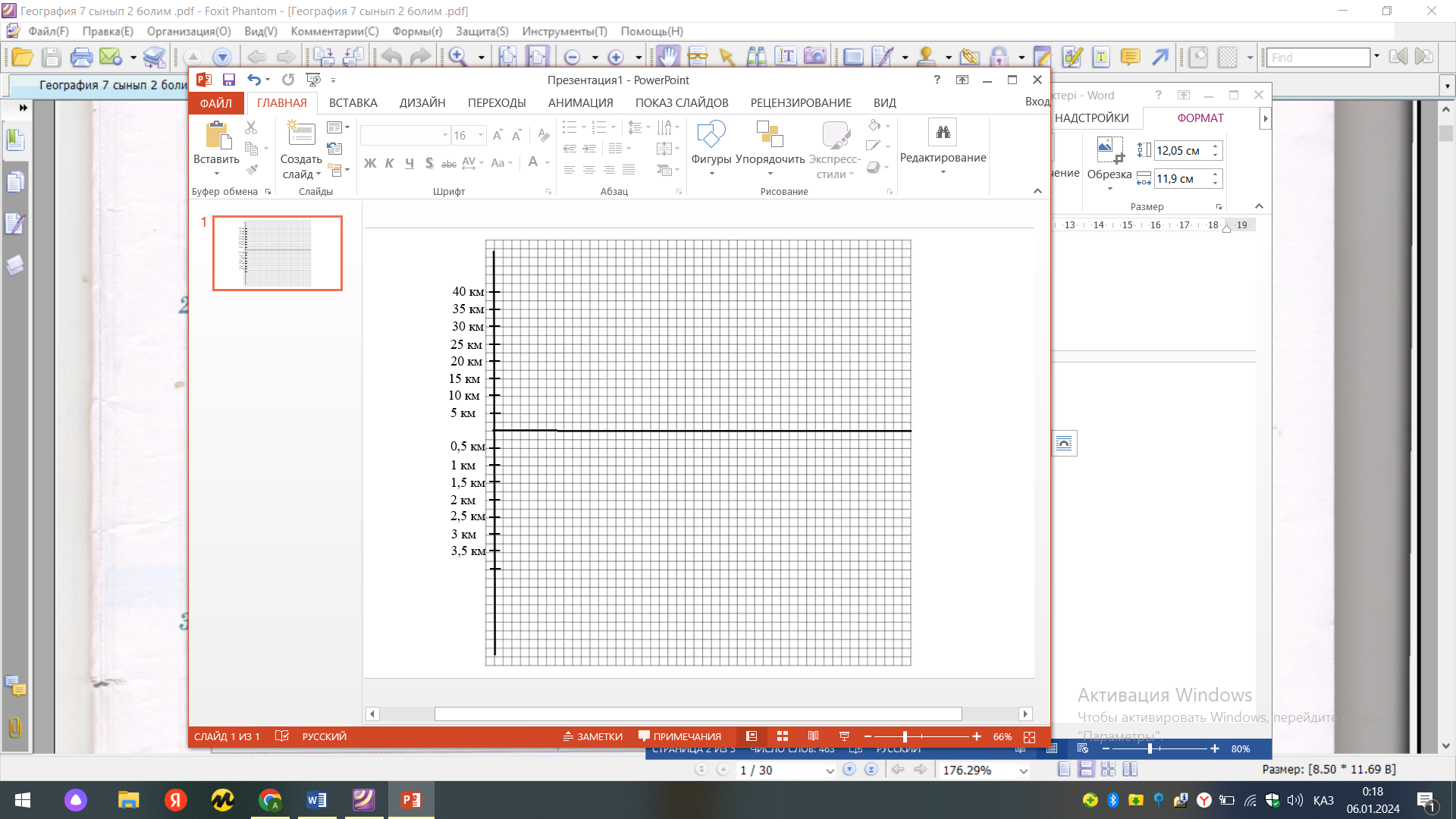Image resolution: width=1456 pixels, height=819 pixels.
Task: Toggle bold (Ж) formatting
Action: (370, 163)
